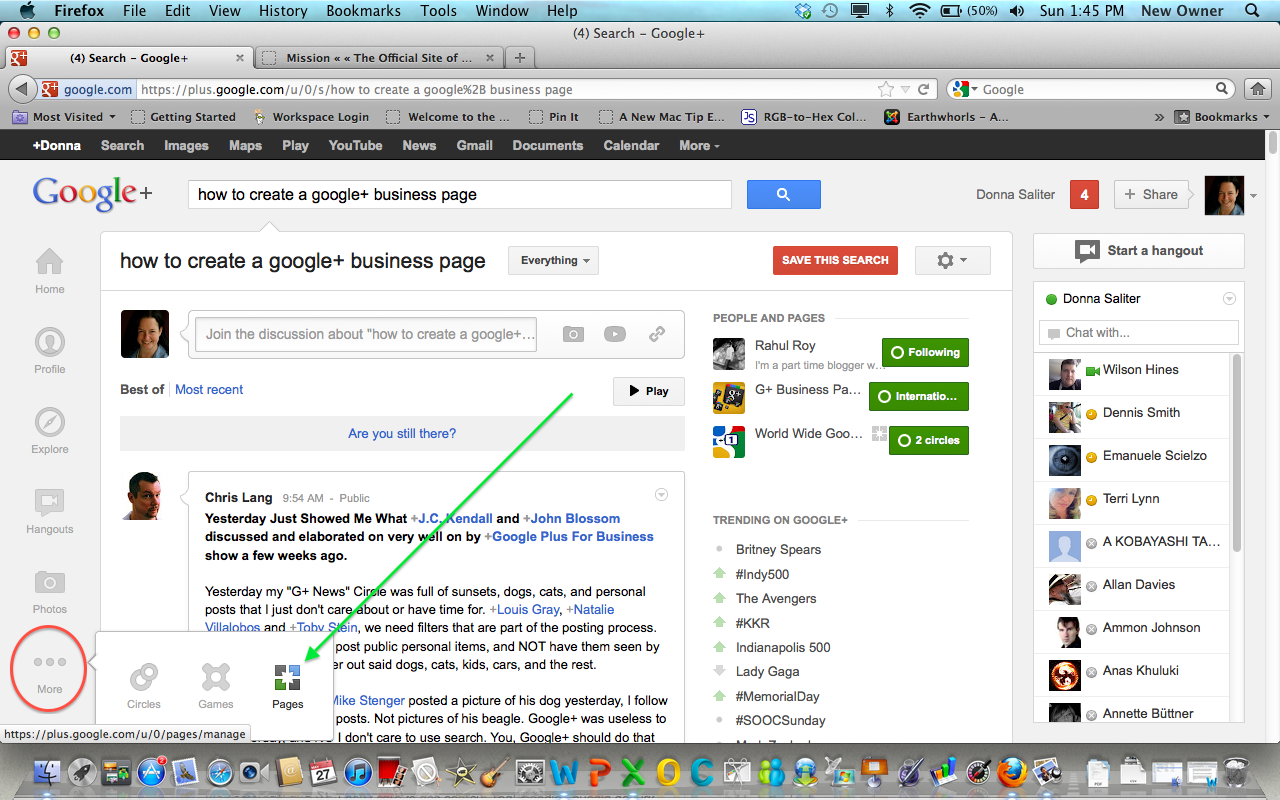1280x800 pixels.
Task: Open Home in Google+ sidebar
Action: point(50,271)
